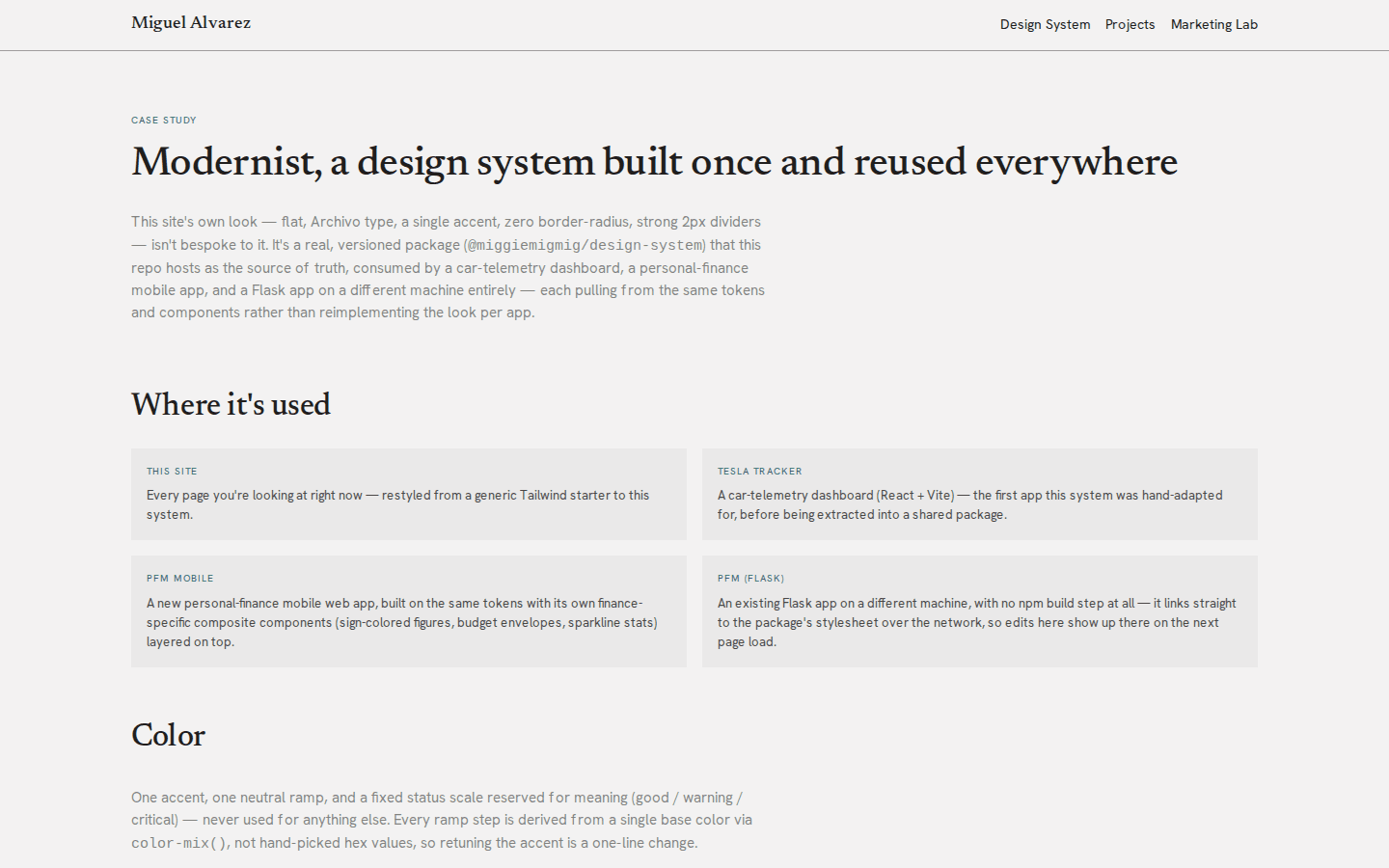Click the @miggiemigmig/design-system package name
Viewport: 1389px width, 868px height.
(x=585, y=245)
